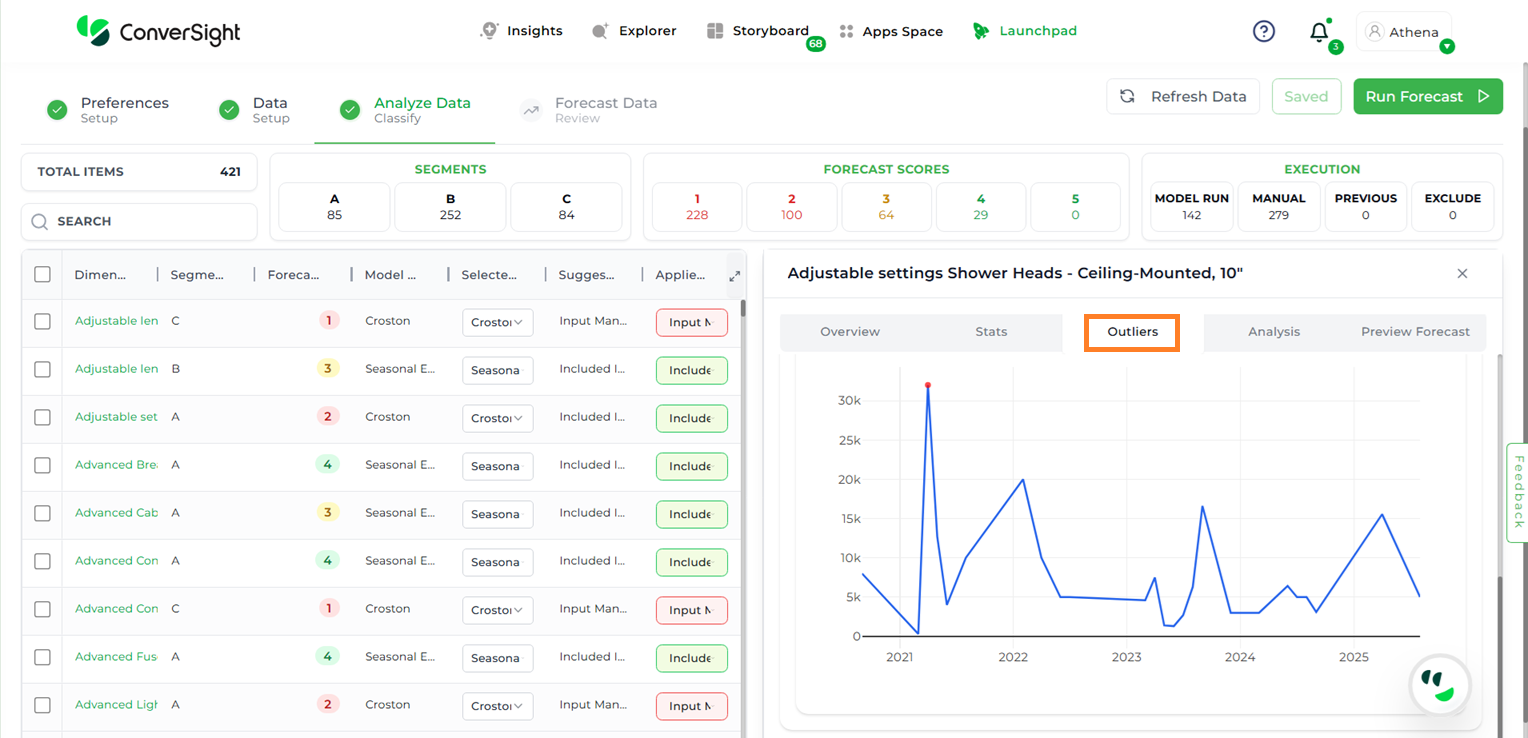Viewport: 1528px width, 738px height.
Task: Close the Shower Heads detail panel
Action: click(1462, 274)
